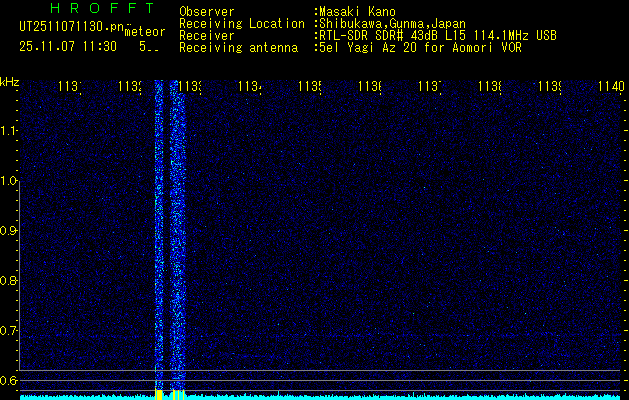Click the narrow left signal band in spectrogram
Viewport: 629px width, 400px height.
[x=159, y=235]
